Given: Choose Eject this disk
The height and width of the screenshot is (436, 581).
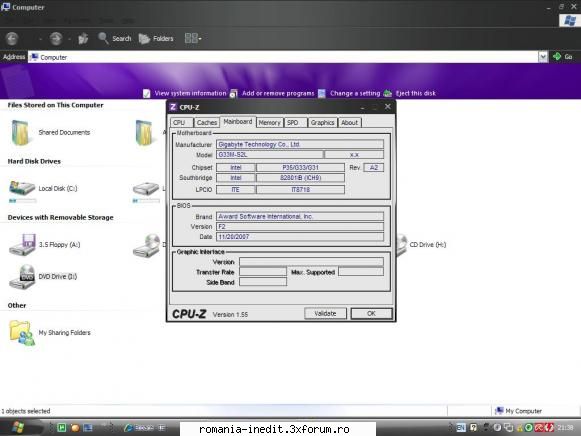Looking at the screenshot, I should tap(410, 93).
